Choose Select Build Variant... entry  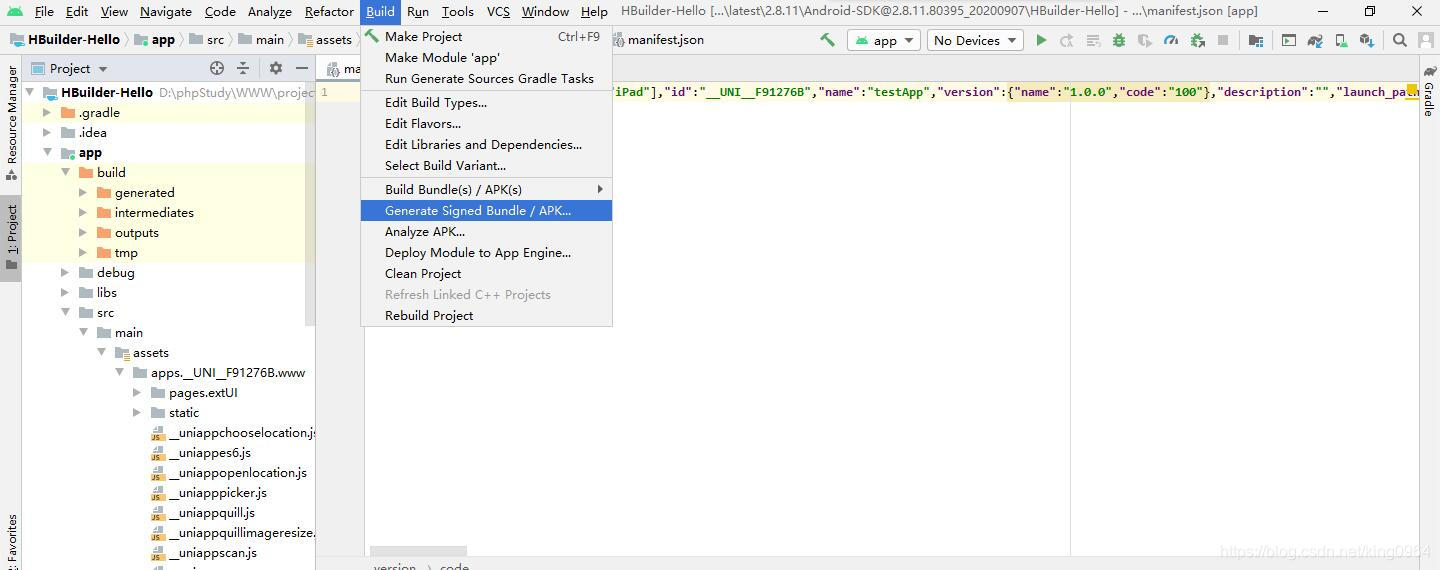coord(486,165)
